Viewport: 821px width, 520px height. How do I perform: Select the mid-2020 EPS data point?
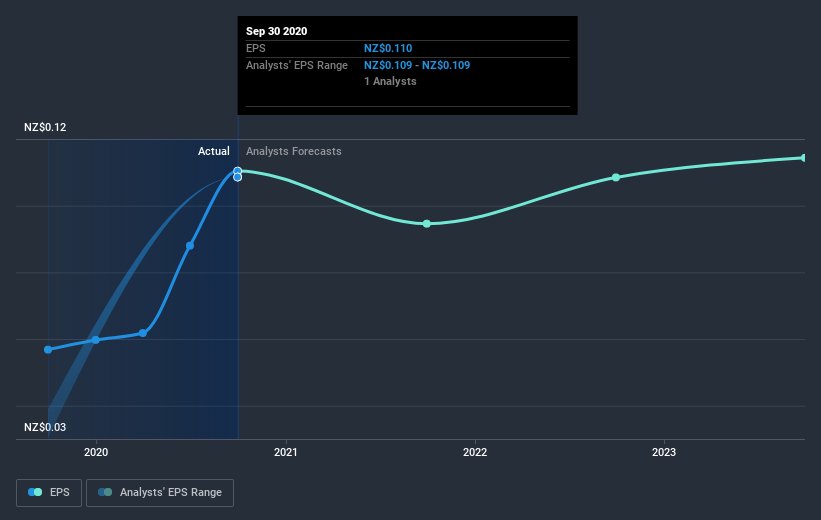190,246
